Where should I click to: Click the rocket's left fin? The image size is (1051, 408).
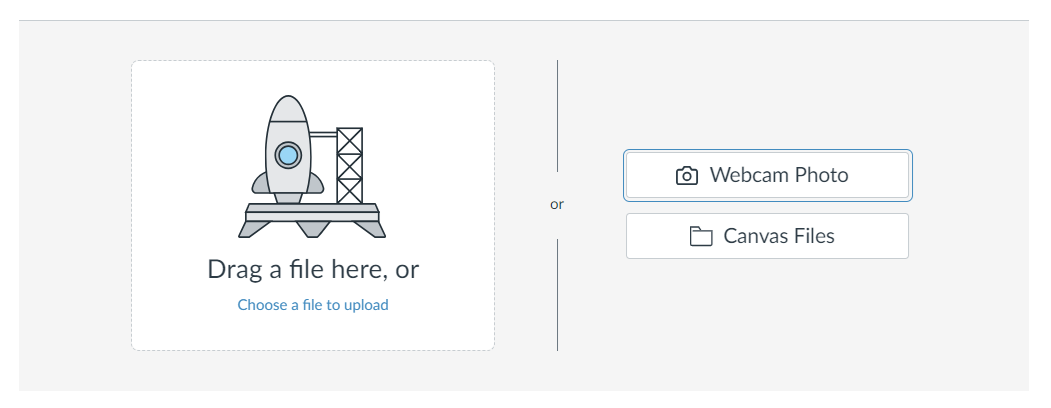(x=260, y=183)
